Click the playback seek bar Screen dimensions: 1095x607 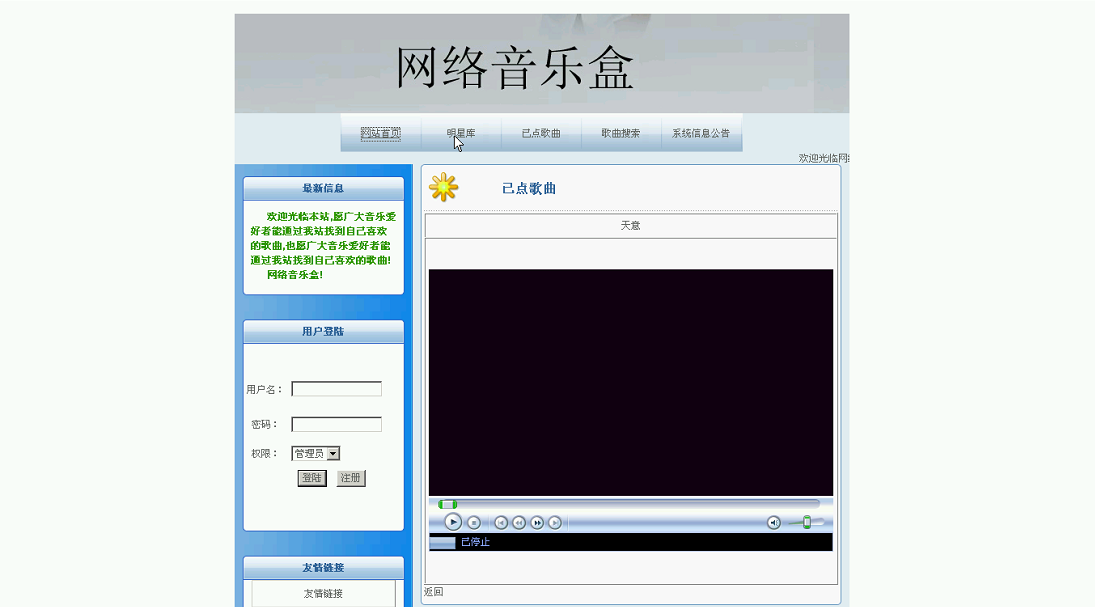(x=629, y=504)
